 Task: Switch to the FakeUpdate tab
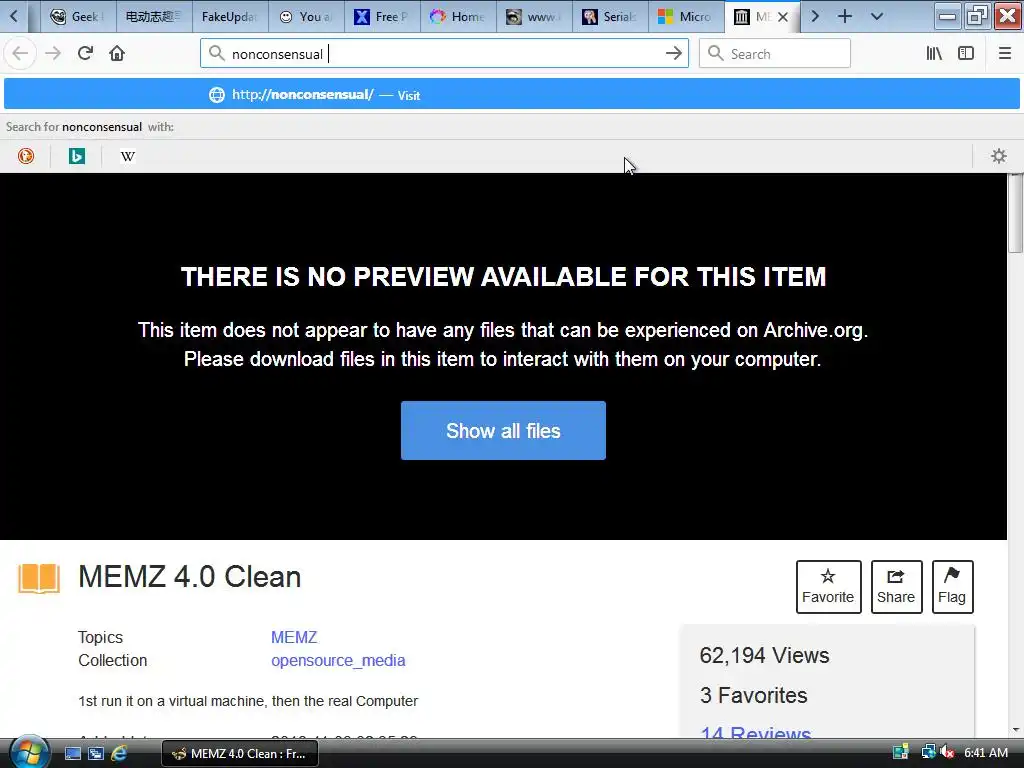pos(230,17)
